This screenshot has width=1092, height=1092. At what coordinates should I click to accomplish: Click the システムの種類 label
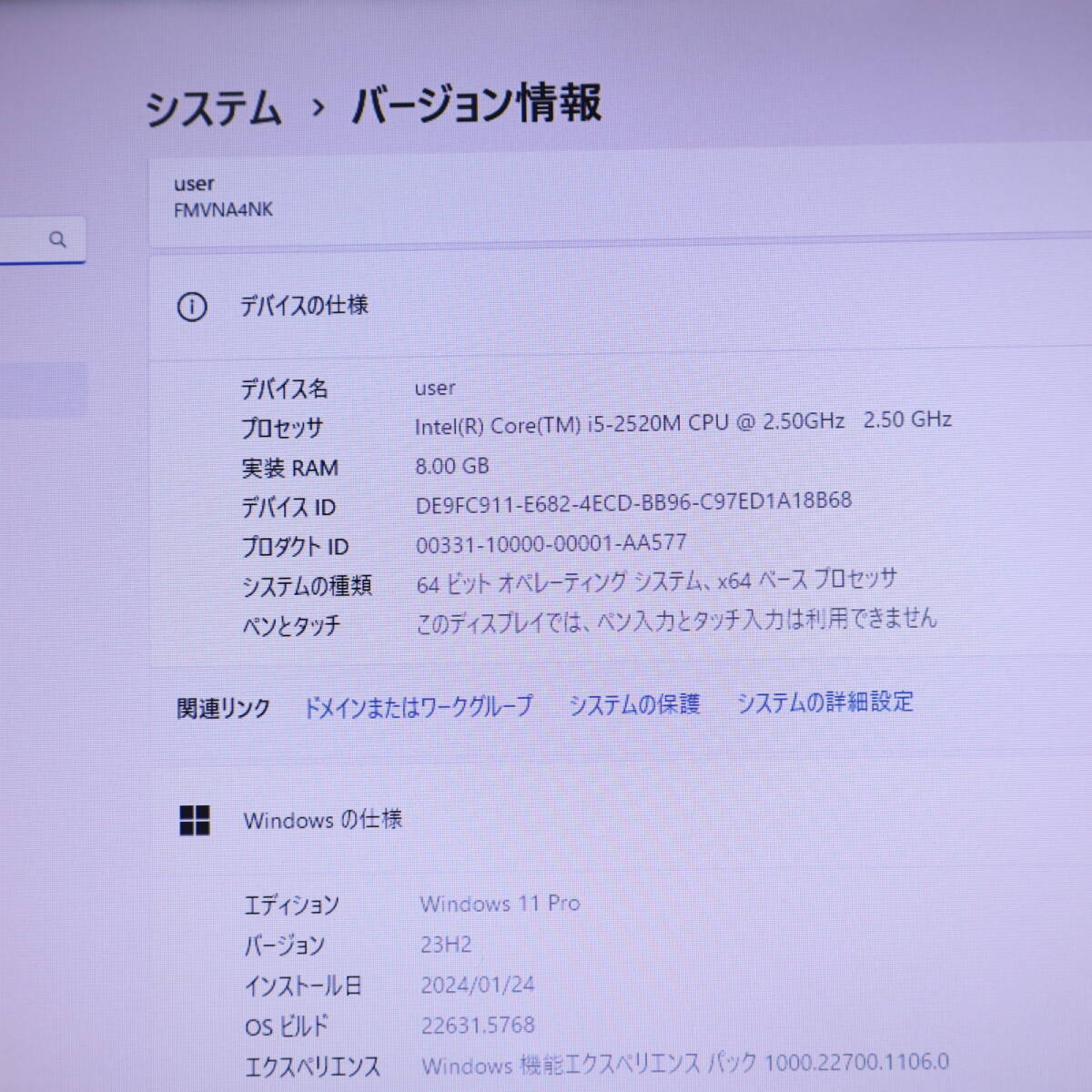point(307,586)
